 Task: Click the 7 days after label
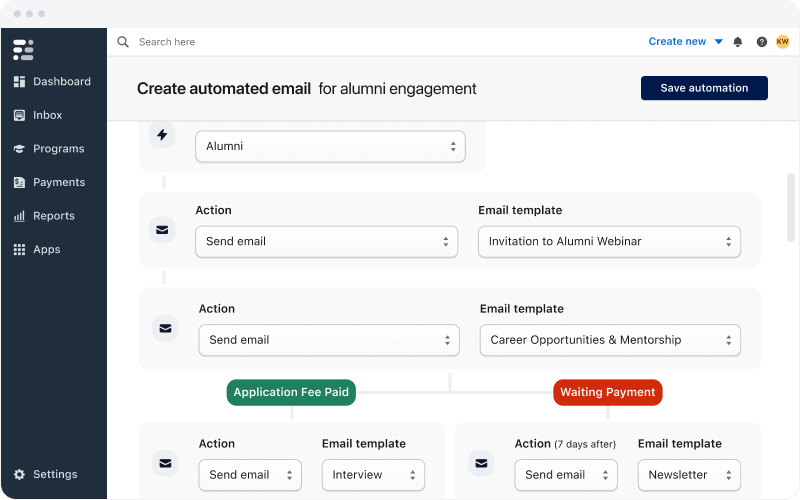coord(585,444)
